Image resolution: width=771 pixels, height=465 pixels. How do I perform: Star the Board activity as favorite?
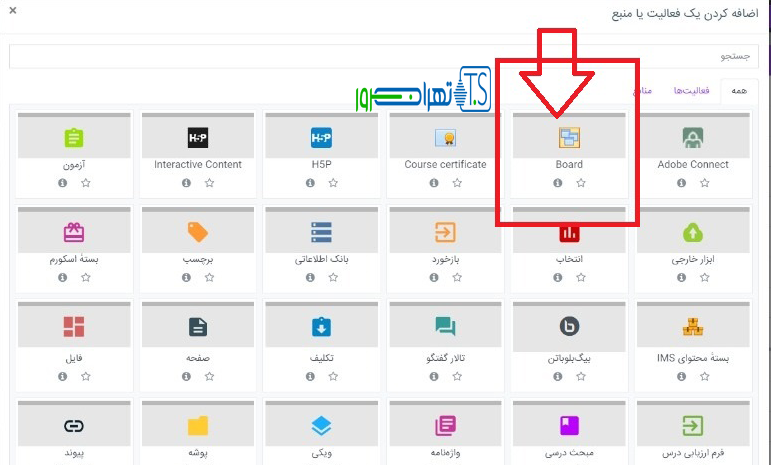pyautogui.click(x=581, y=183)
